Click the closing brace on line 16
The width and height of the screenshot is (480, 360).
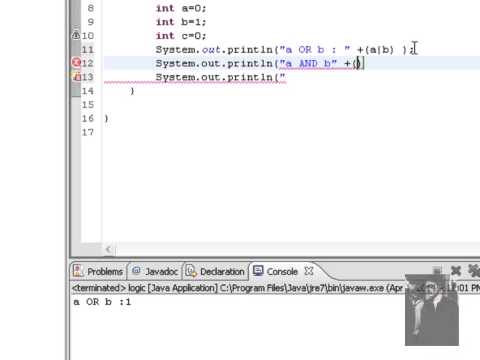106,118
